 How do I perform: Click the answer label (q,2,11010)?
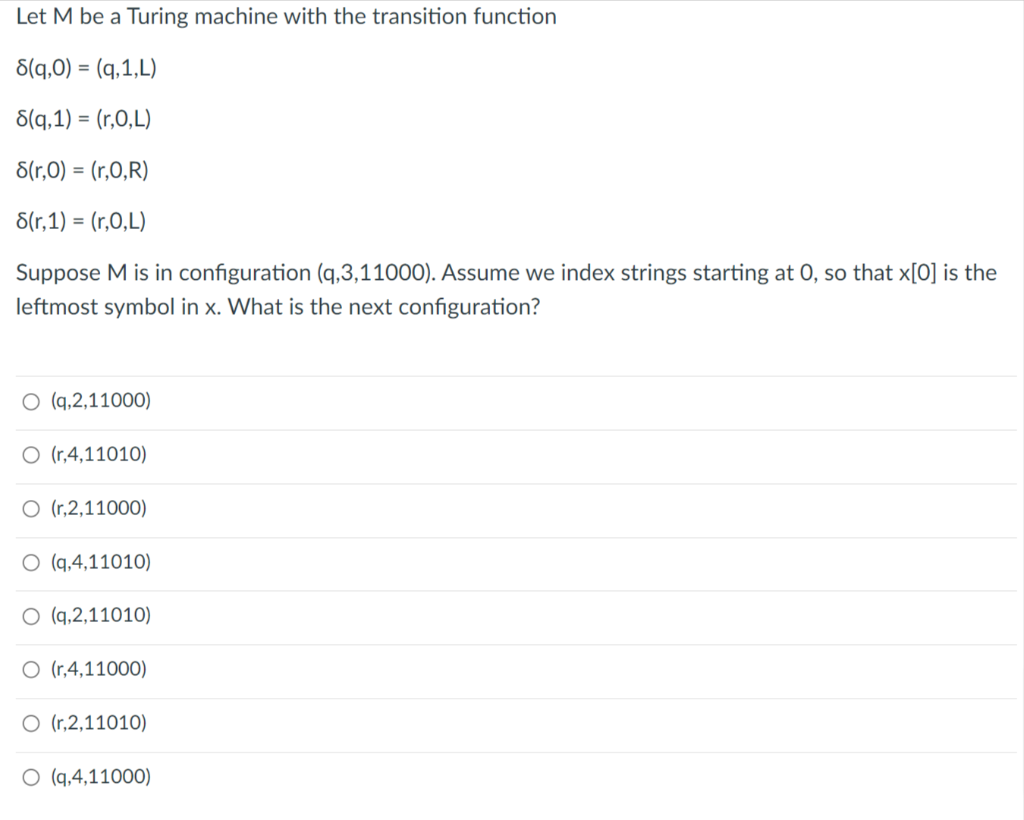99,615
